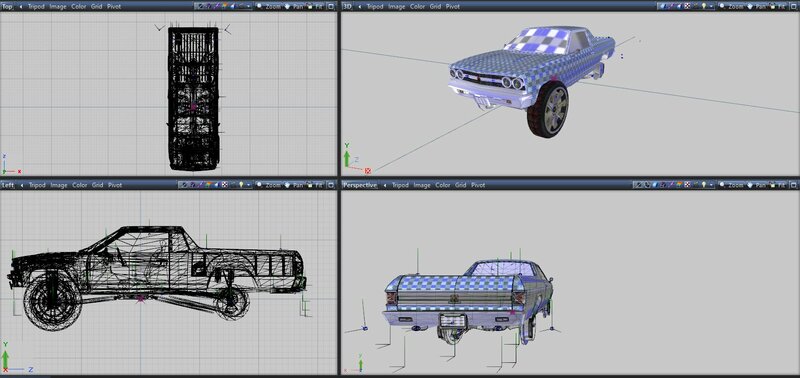Open Grid menu in Left viewport
Screen dimensions: 800x378
click(x=97, y=185)
